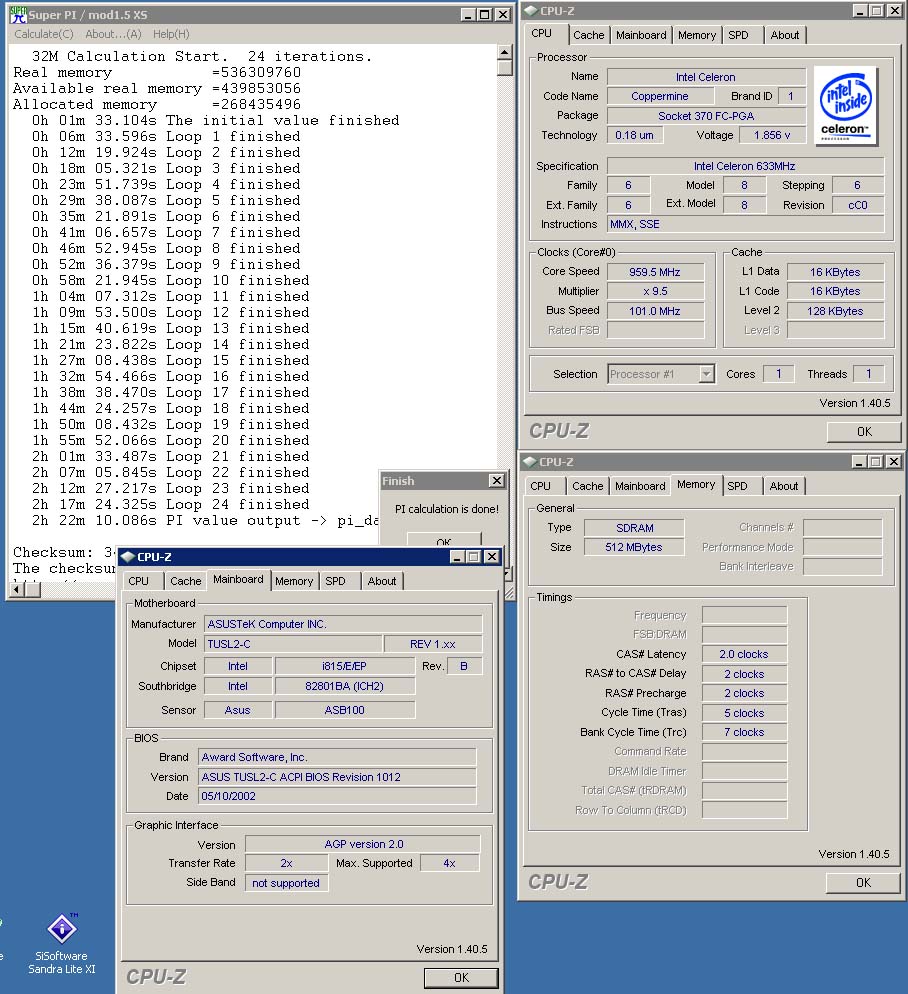Click BIOS Version ASUS TUSL2-C field

(x=337, y=777)
